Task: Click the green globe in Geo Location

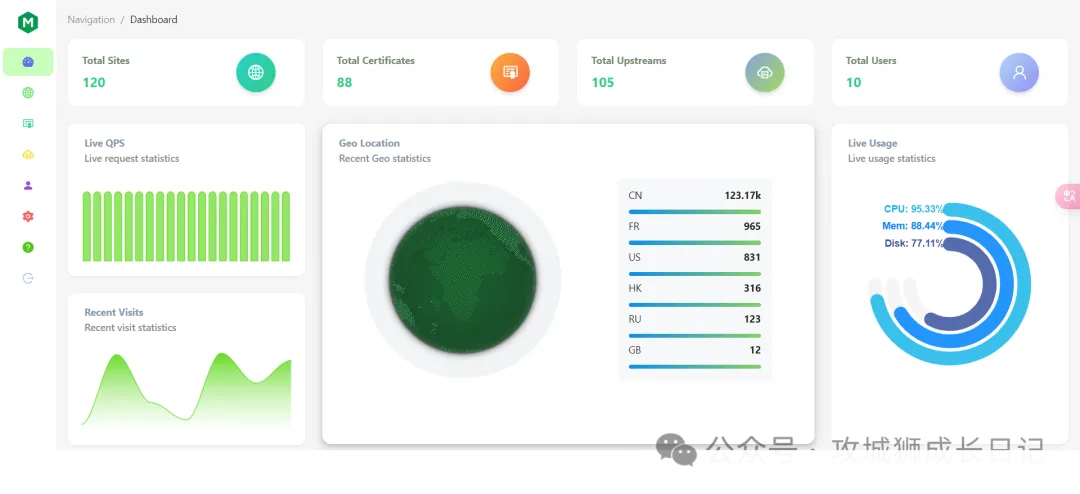Action: (x=462, y=280)
